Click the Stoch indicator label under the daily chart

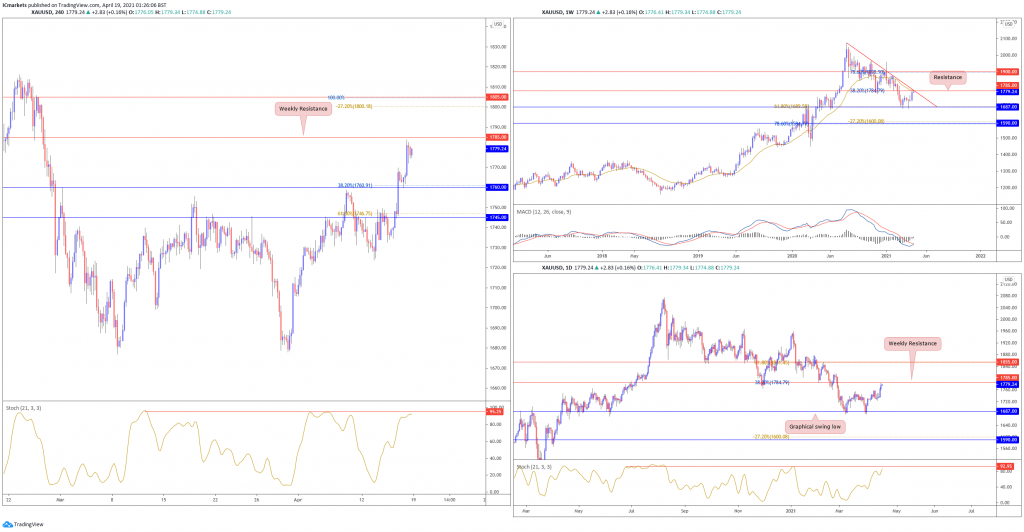click(x=535, y=466)
